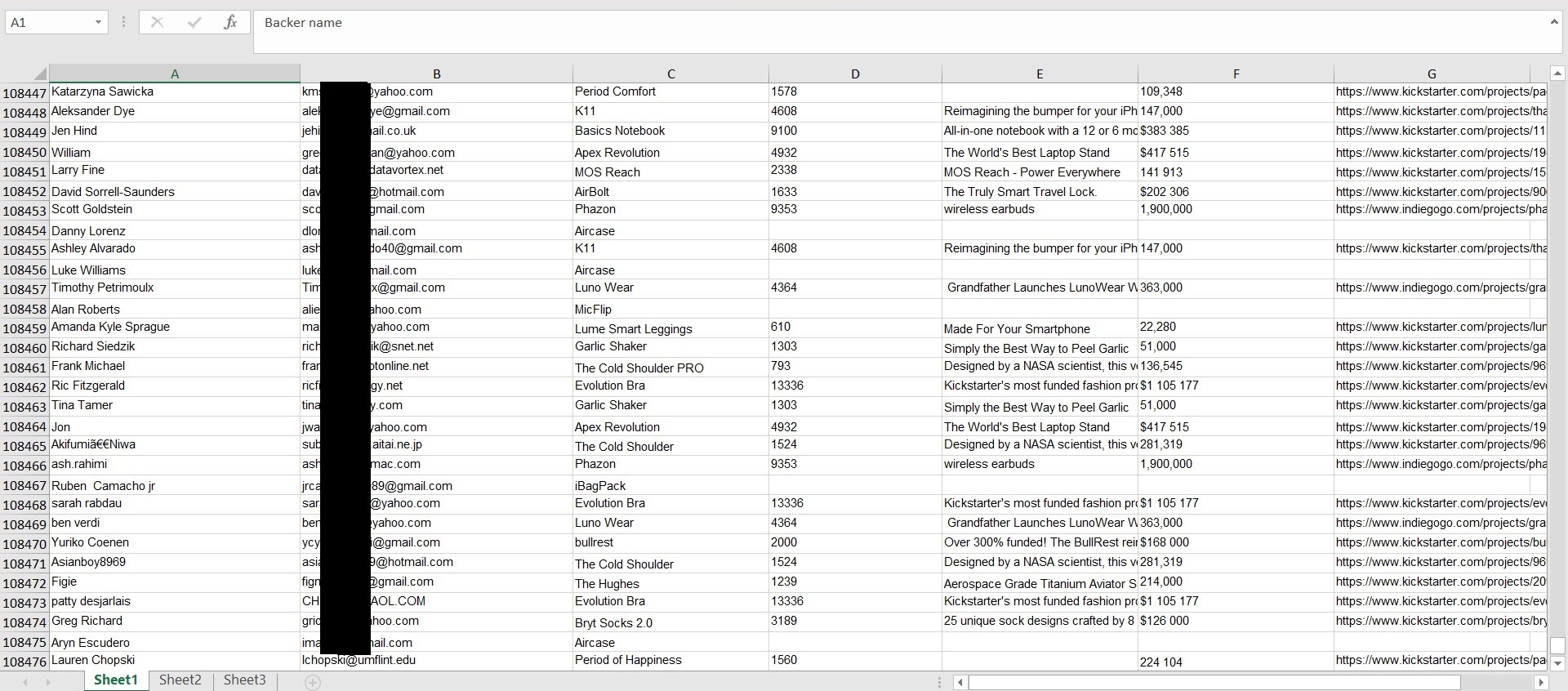Click the horizontal scrollbar right arrow
The width and height of the screenshot is (1568, 691).
click(x=1540, y=682)
